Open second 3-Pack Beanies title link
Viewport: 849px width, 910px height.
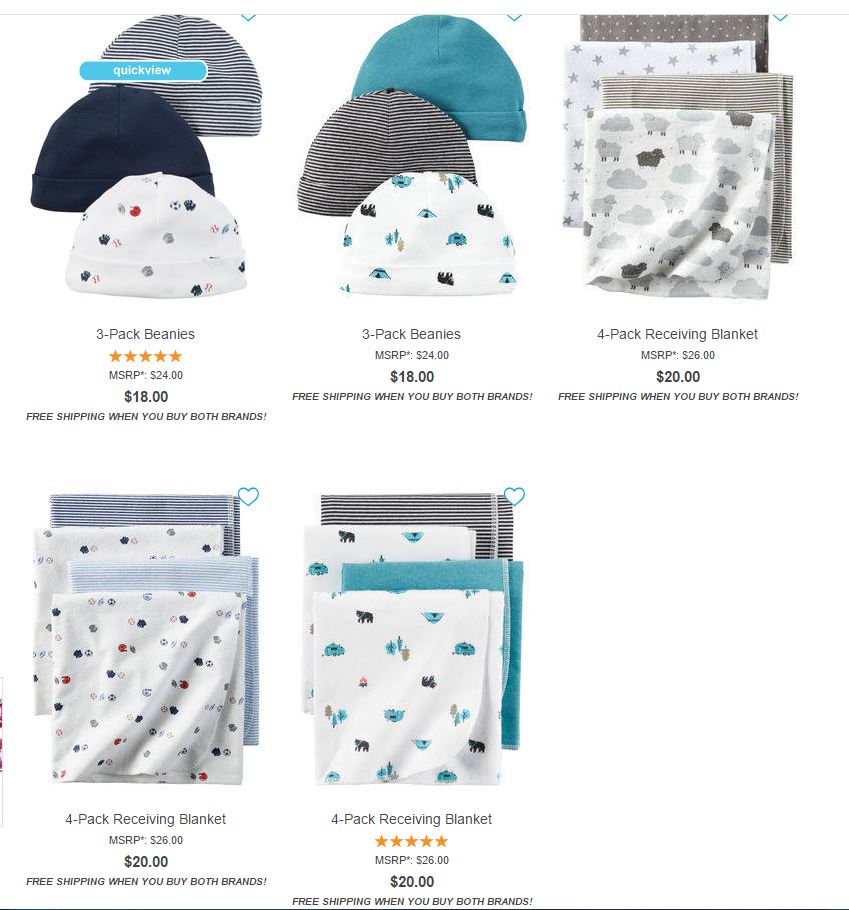point(411,334)
